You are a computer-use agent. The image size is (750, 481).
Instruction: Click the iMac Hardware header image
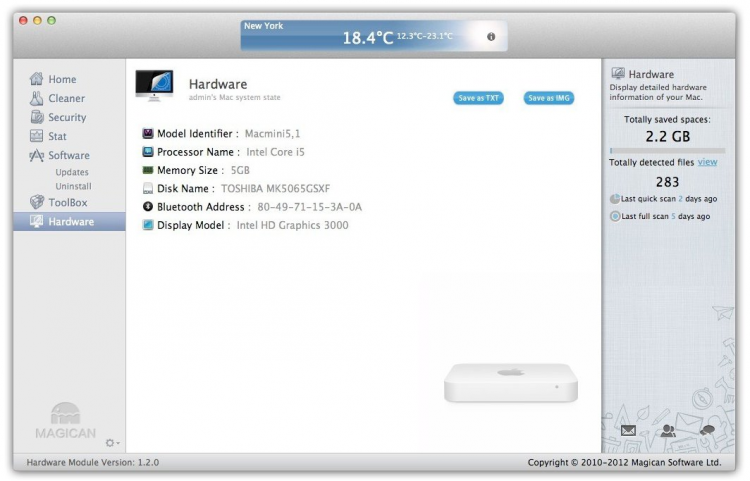[x=154, y=86]
